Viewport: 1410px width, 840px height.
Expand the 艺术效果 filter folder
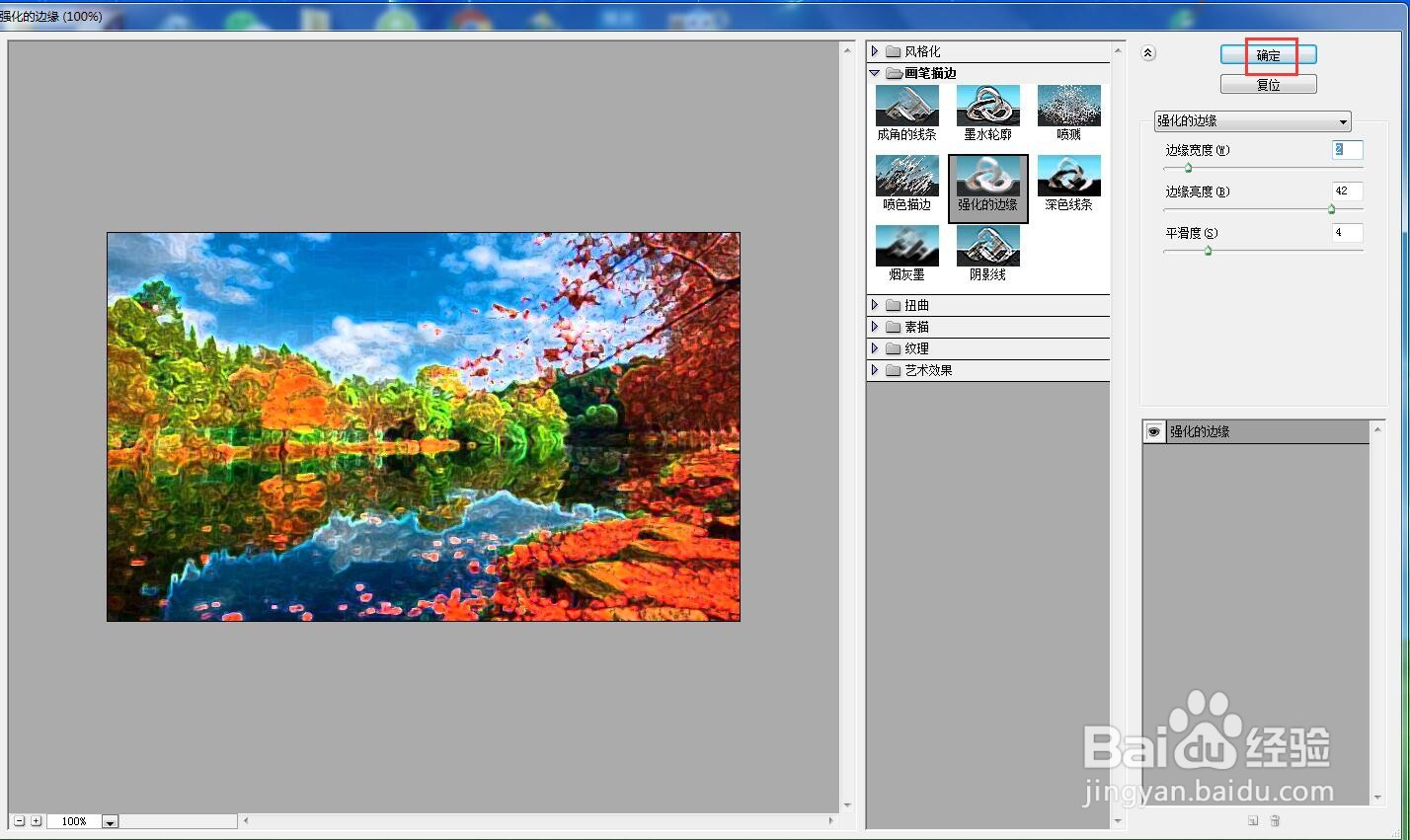tap(875, 370)
